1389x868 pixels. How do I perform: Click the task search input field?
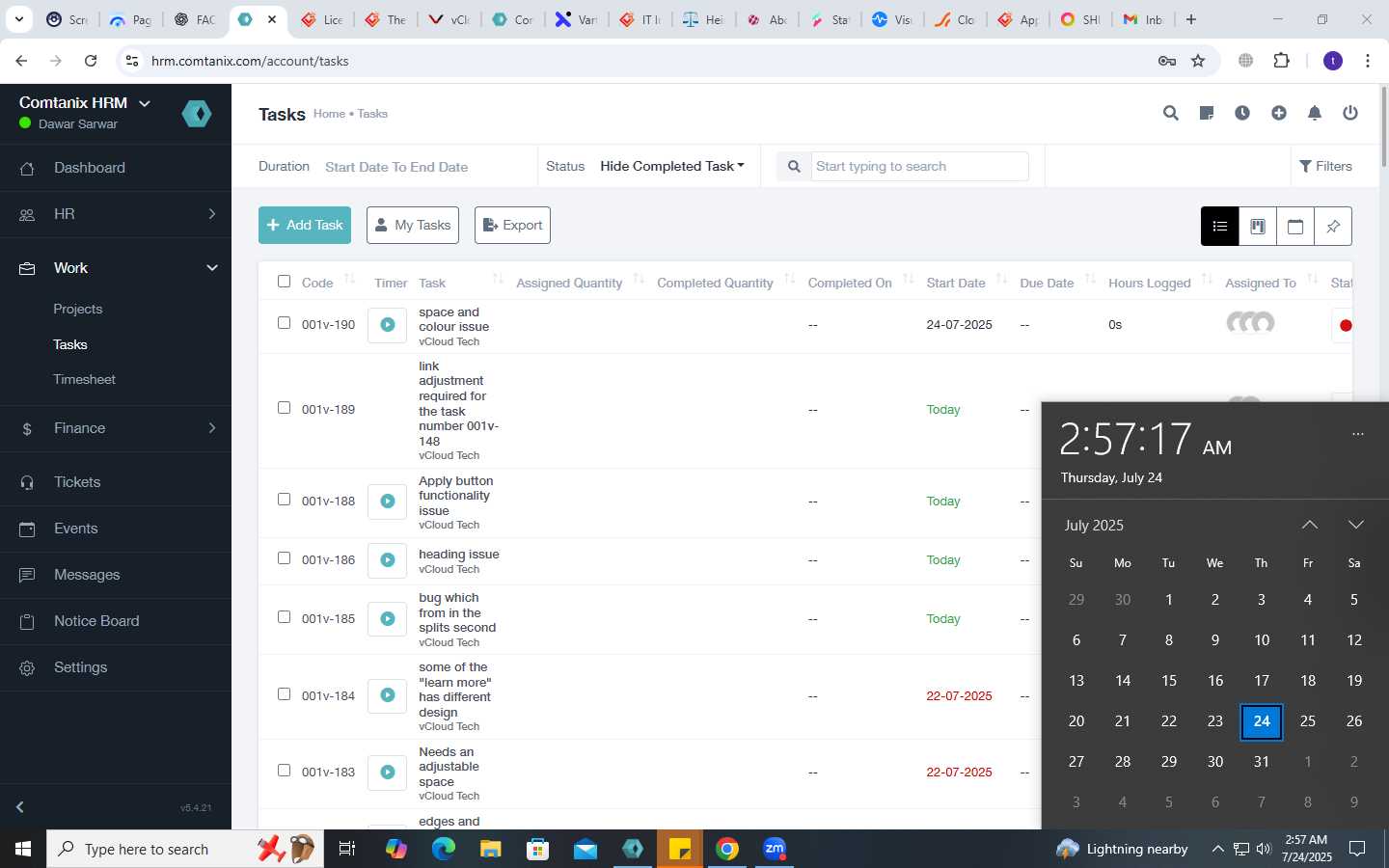tap(920, 166)
